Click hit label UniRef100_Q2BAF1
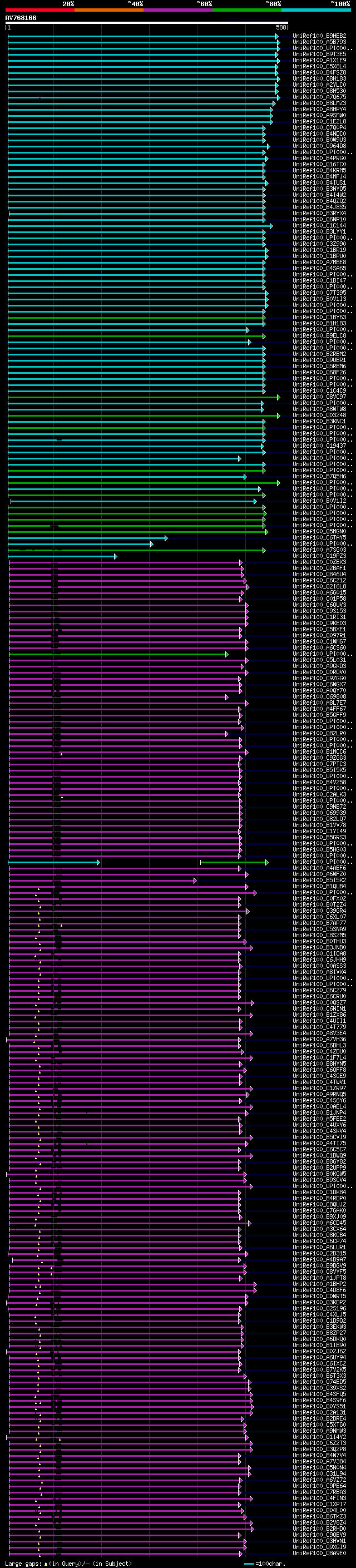This screenshot has width=356, height=1568. tap(319, 568)
